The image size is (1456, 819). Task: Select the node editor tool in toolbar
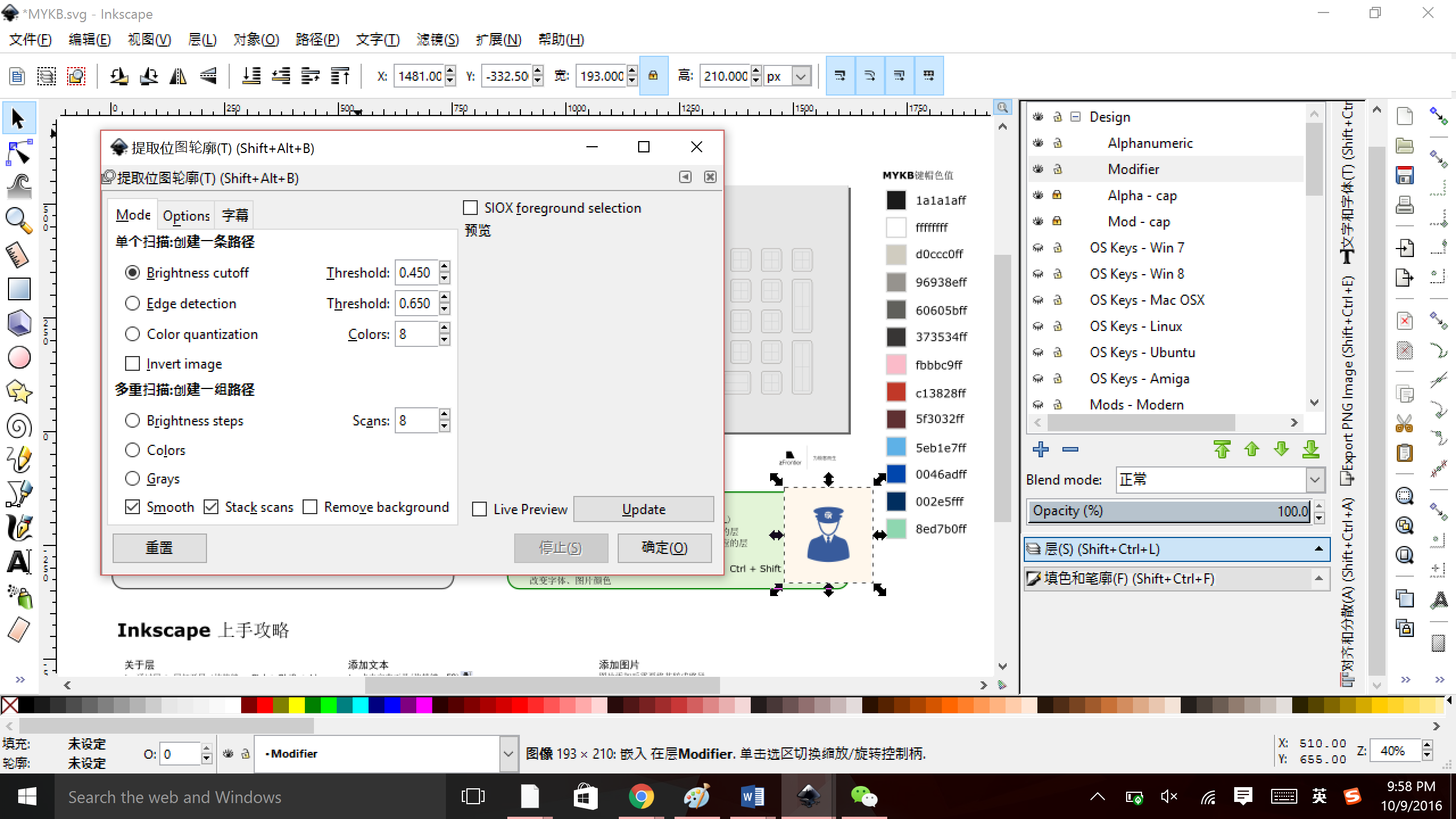pyautogui.click(x=15, y=153)
